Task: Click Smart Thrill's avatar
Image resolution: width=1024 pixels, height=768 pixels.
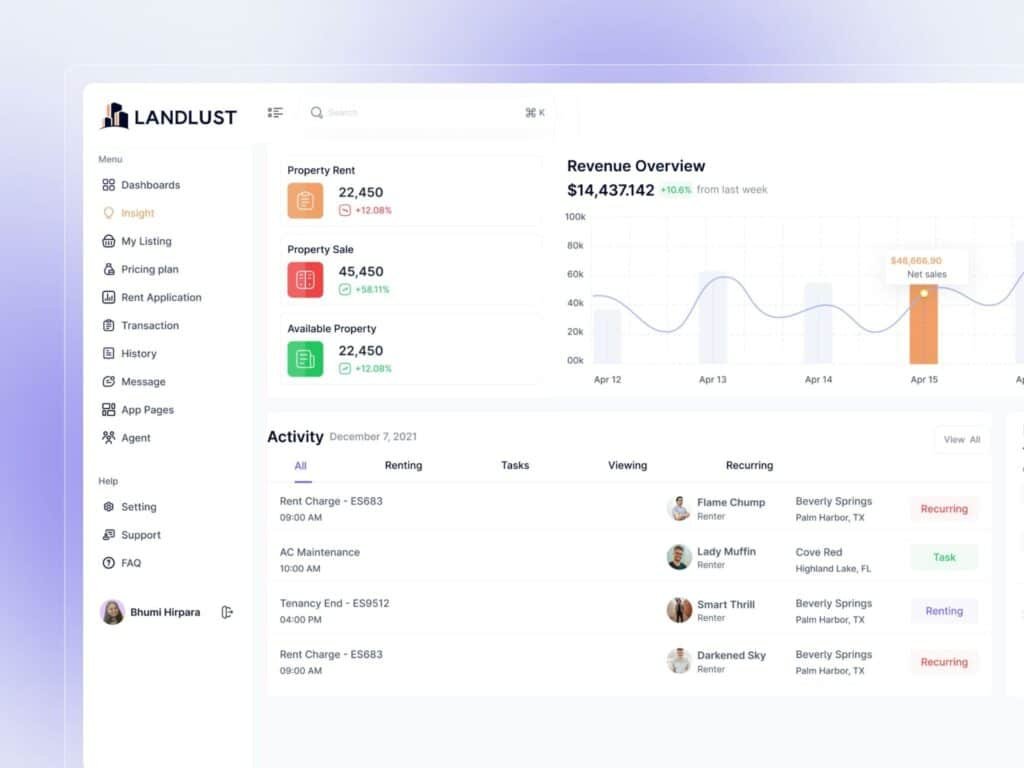Action: pos(679,610)
